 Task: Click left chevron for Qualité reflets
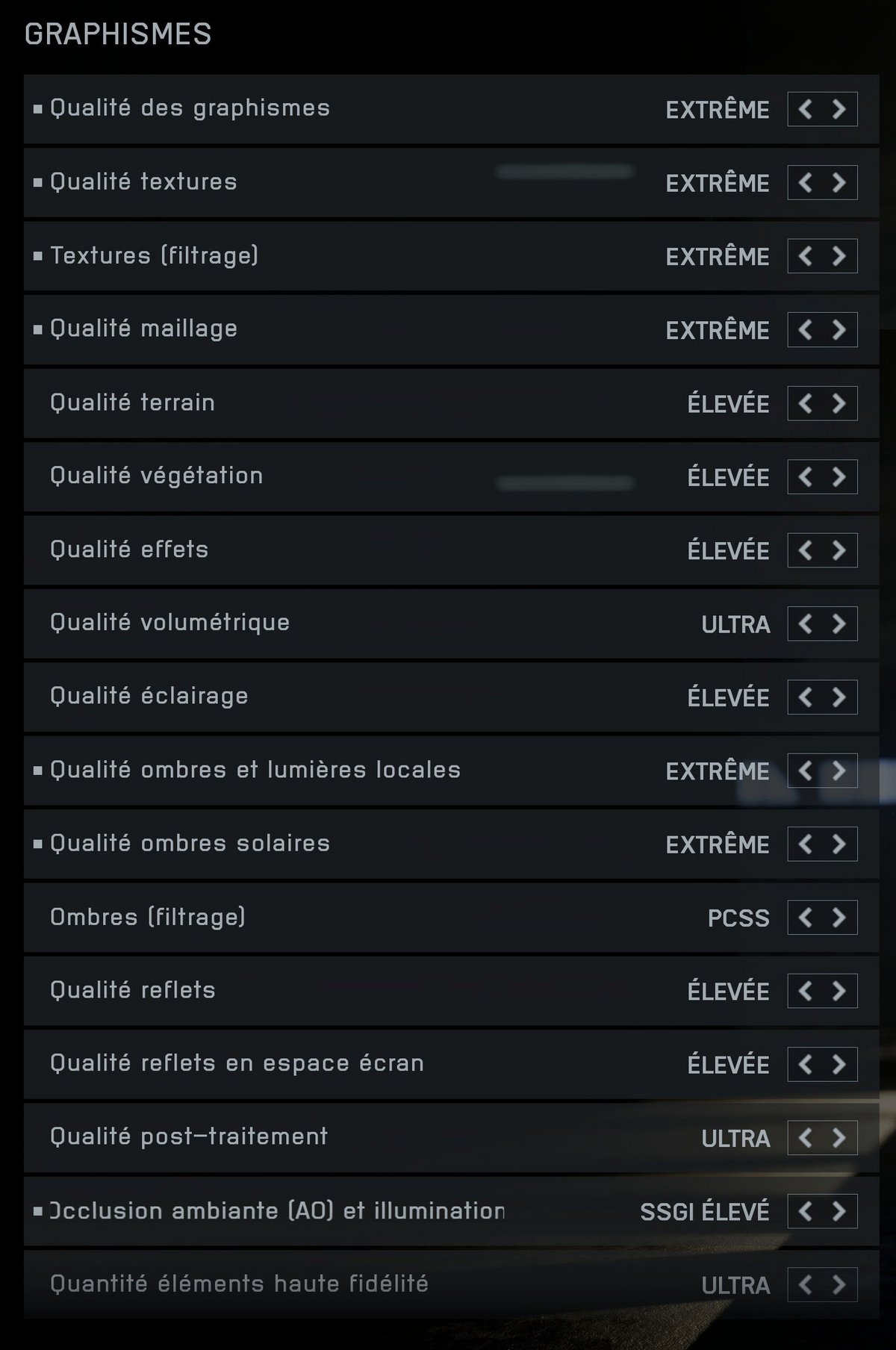click(805, 991)
